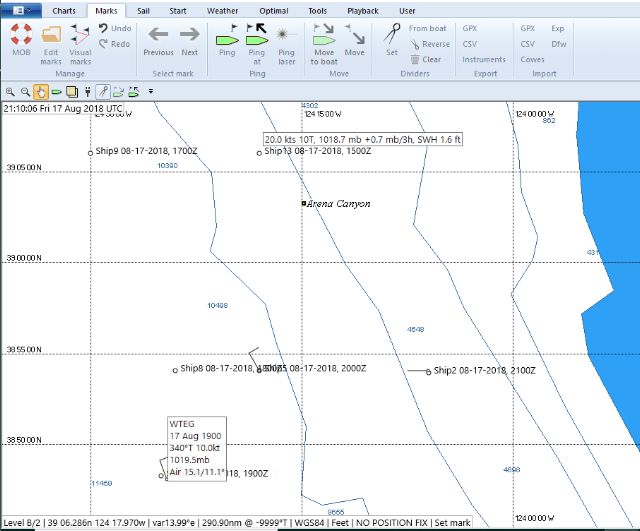640x531 pixels.
Task: Export Instruments data
Action: pyautogui.click(x=484, y=59)
